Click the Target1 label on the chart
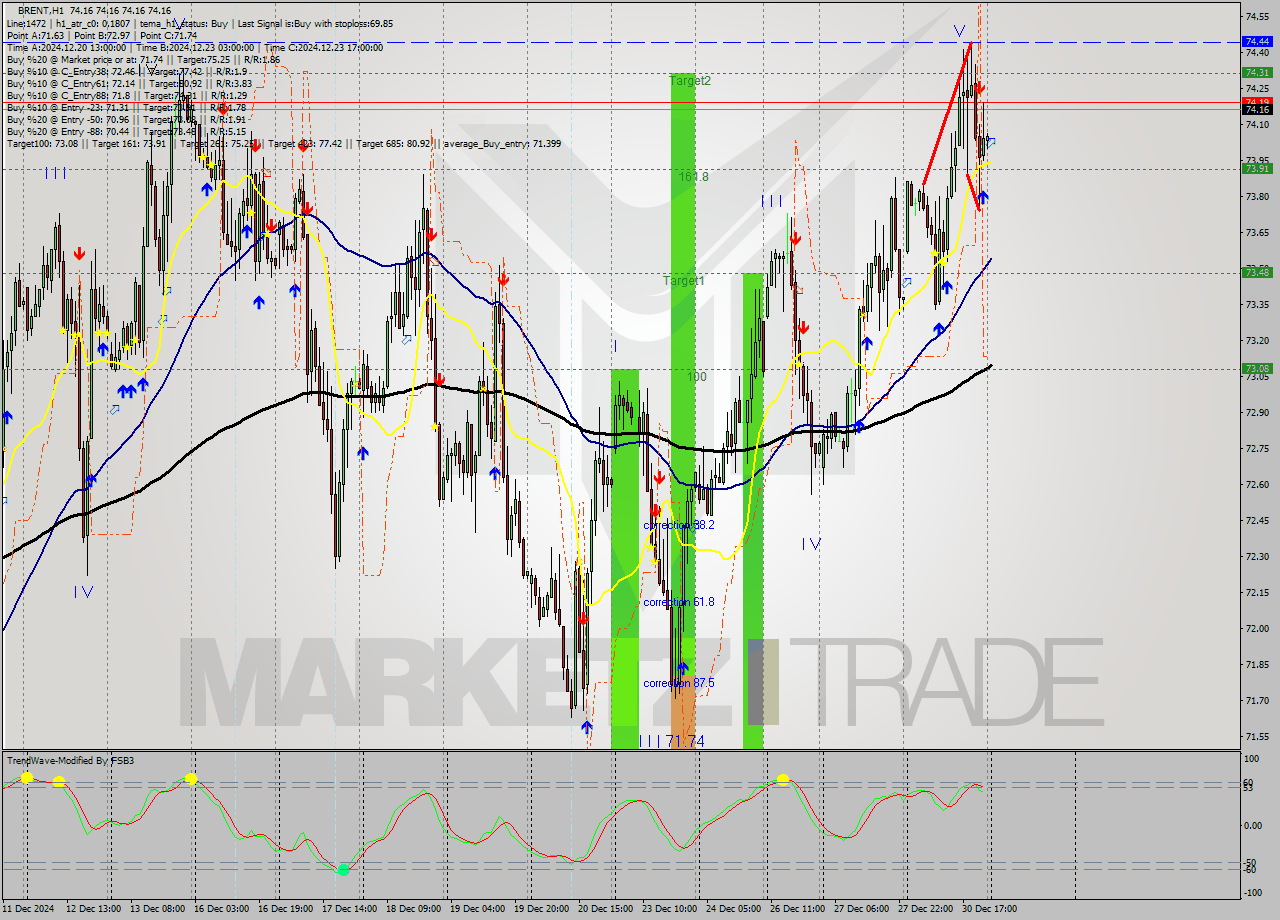The width and height of the screenshot is (1280, 920). pyautogui.click(x=684, y=281)
